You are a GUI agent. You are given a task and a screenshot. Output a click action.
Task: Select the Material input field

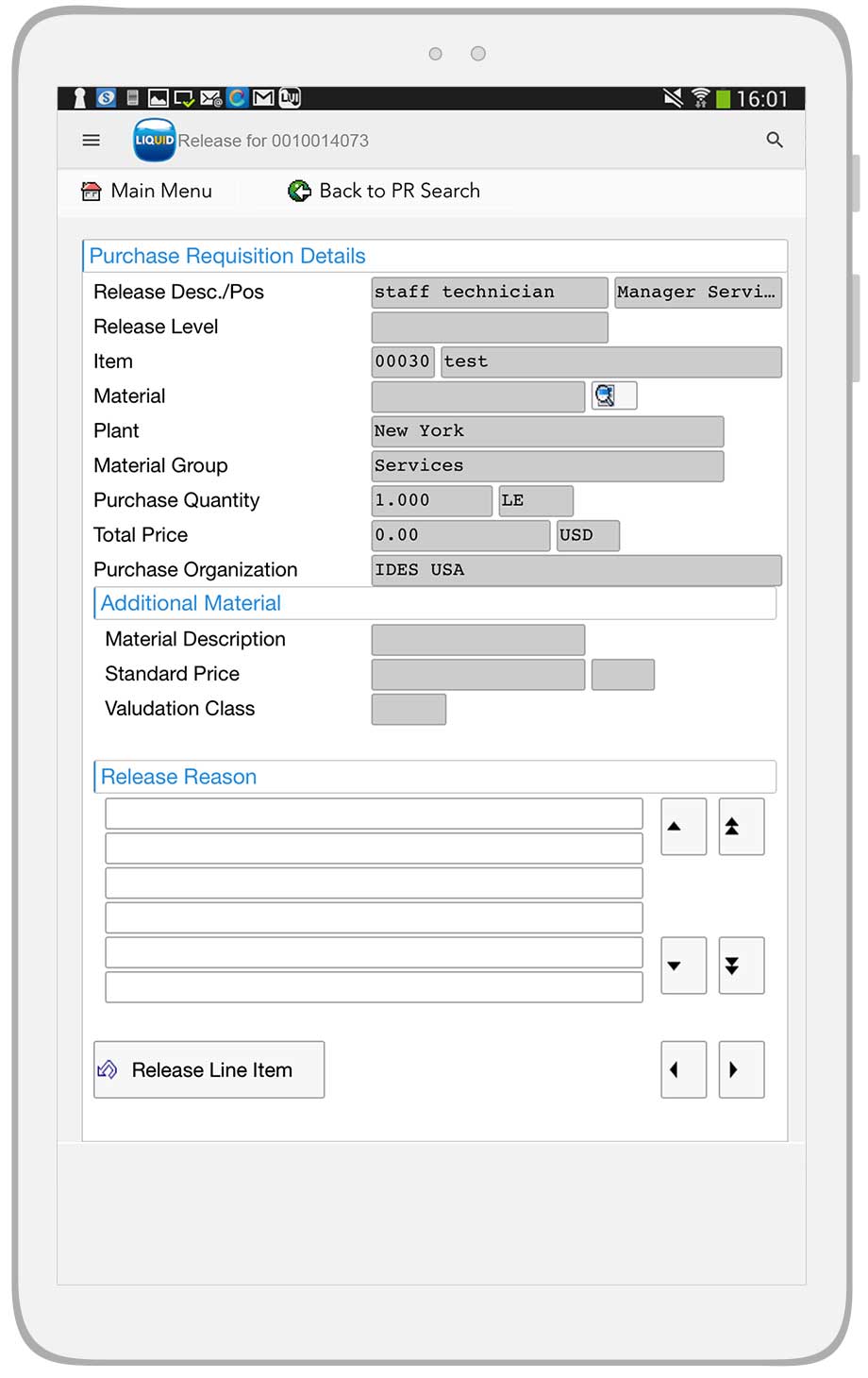(477, 396)
